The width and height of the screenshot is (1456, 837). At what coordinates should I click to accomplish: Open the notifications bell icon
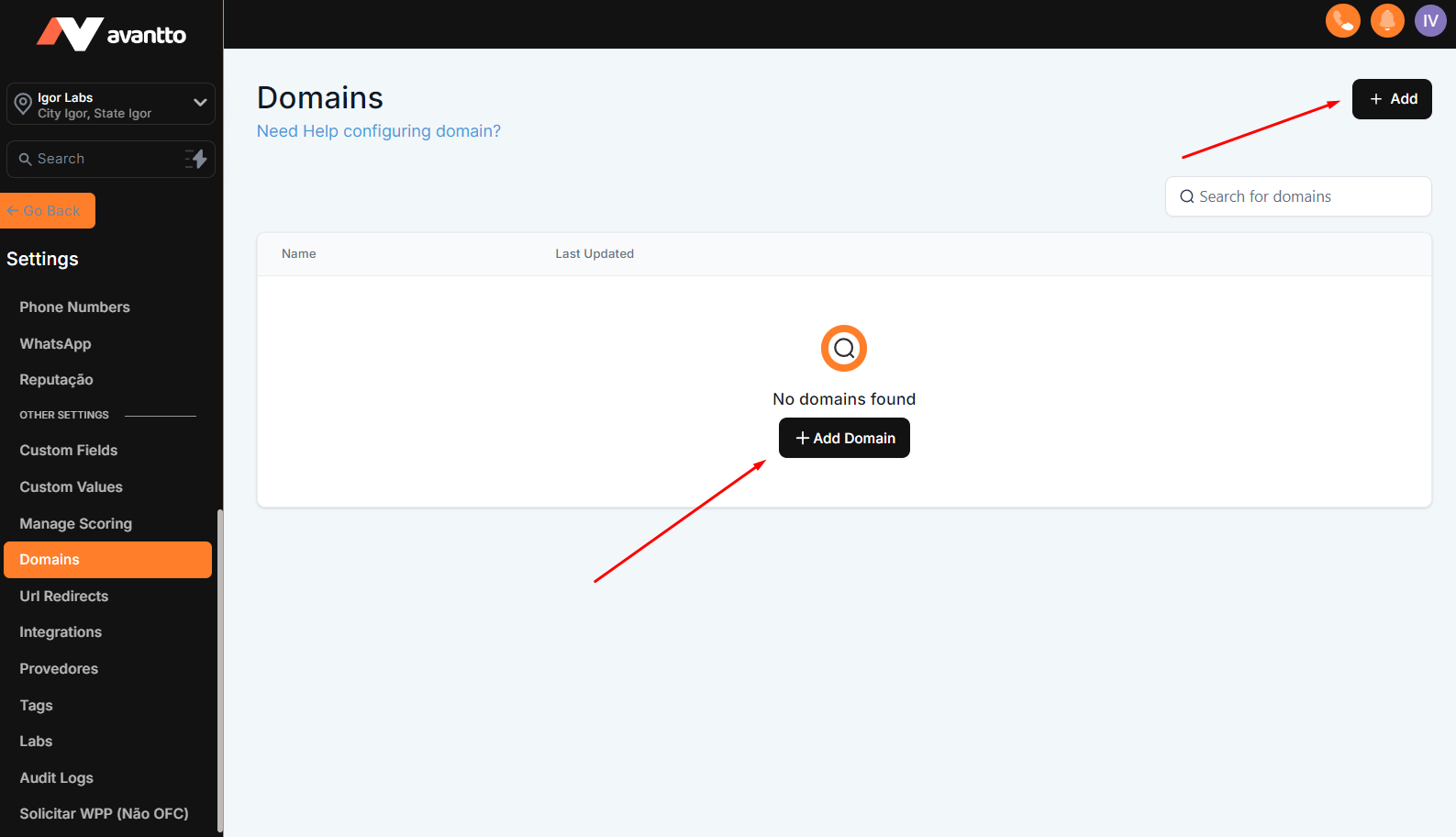pos(1386,20)
